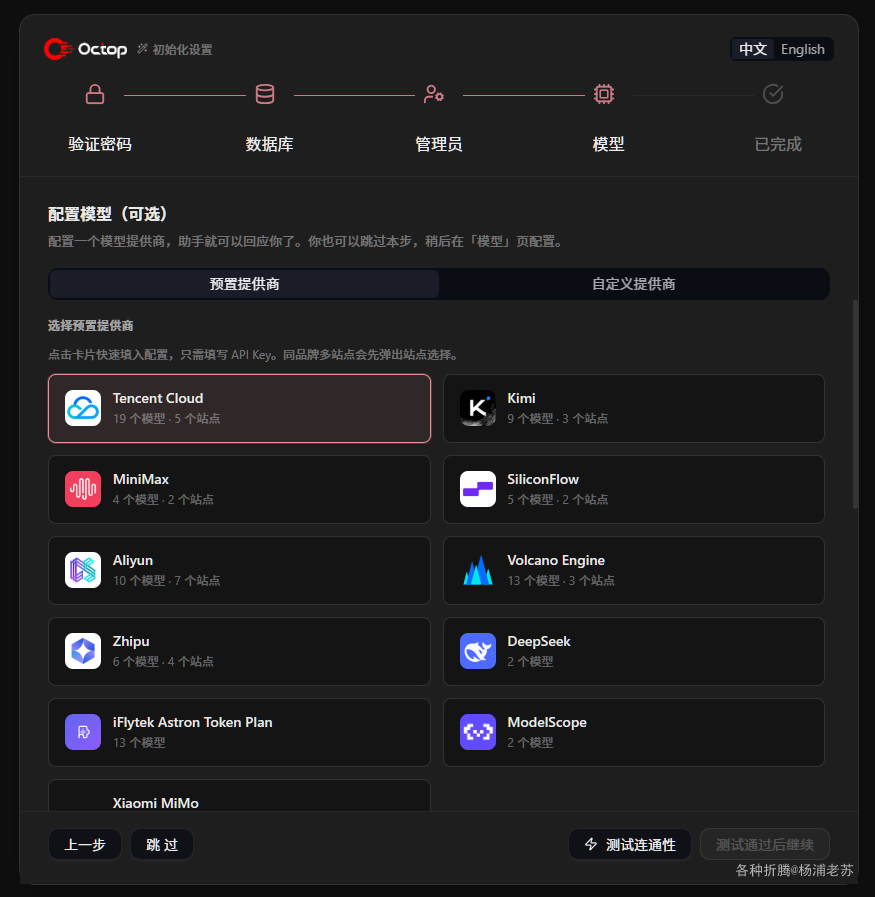
Task: Select the chip icon for the 模型 step
Action: [x=604, y=94]
